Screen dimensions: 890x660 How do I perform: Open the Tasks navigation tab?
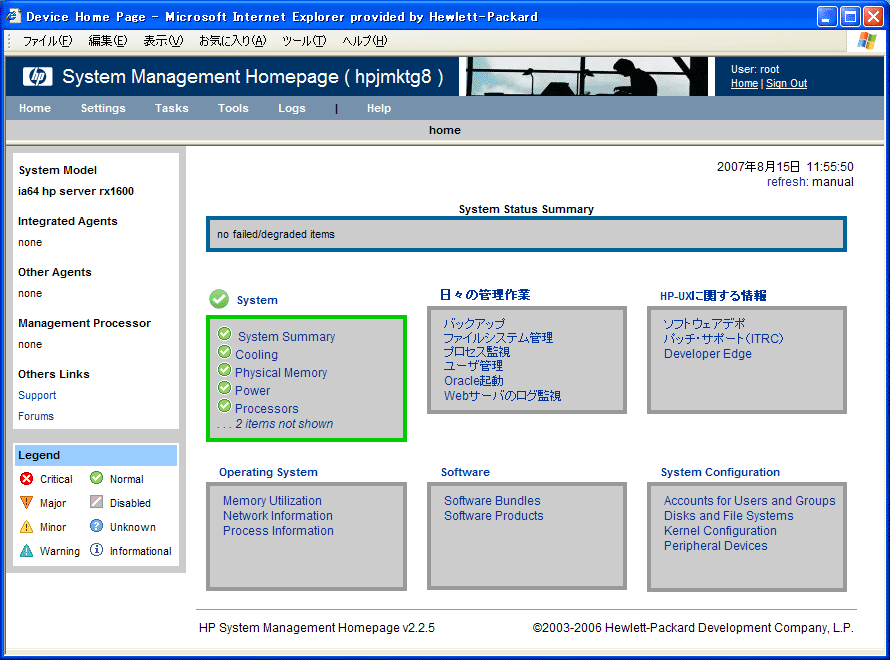pos(171,108)
